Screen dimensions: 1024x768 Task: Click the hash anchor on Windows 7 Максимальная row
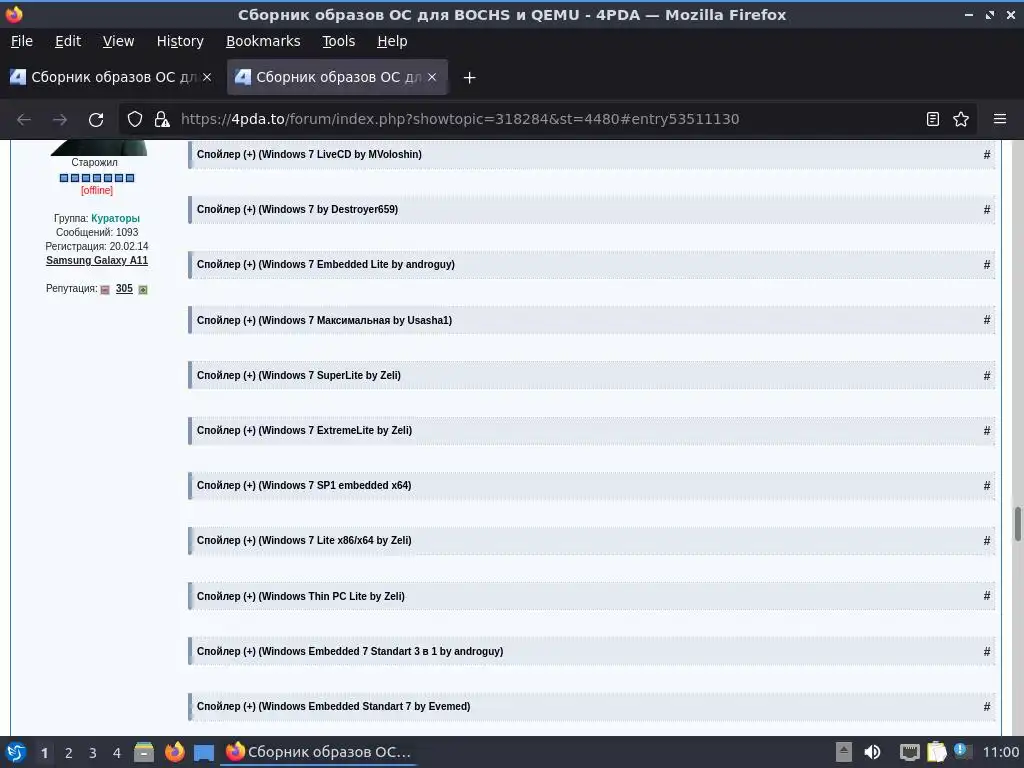click(x=987, y=320)
